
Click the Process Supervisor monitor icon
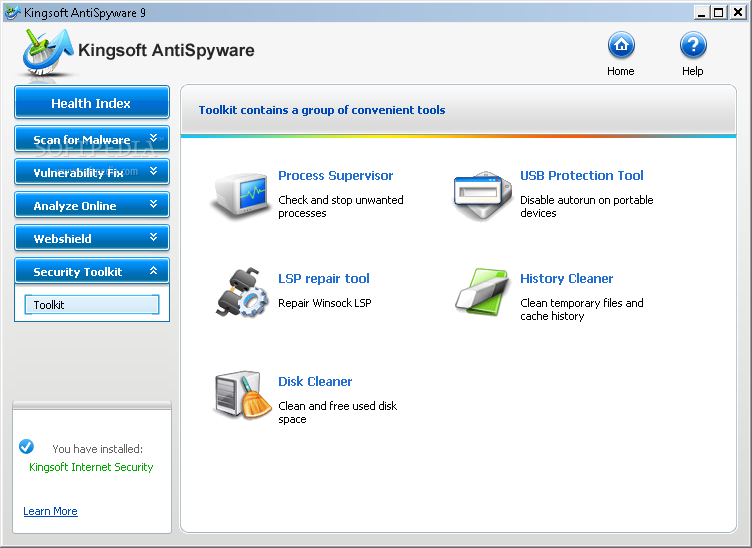tap(241, 195)
